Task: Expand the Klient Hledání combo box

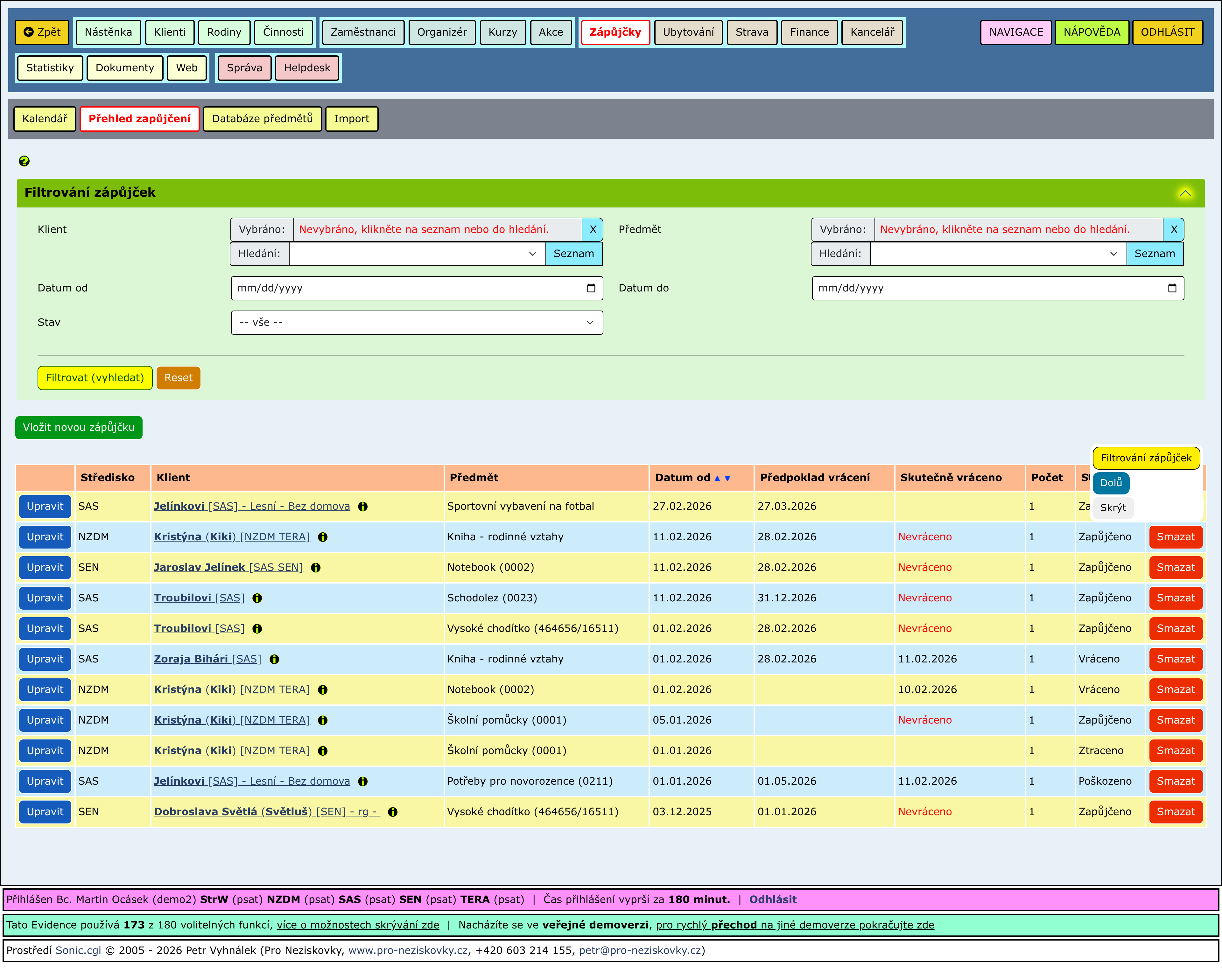Action: tap(532, 254)
